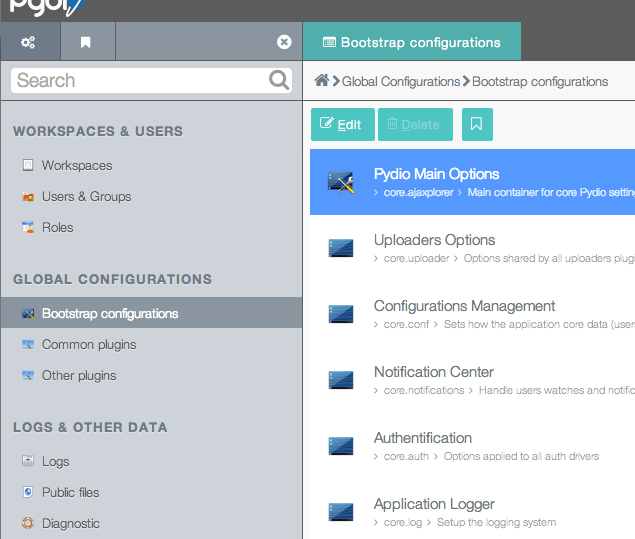This screenshot has width=635, height=539.
Task: Click the Bootstrap configurations sidebar icon
Action: [x=28, y=313]
